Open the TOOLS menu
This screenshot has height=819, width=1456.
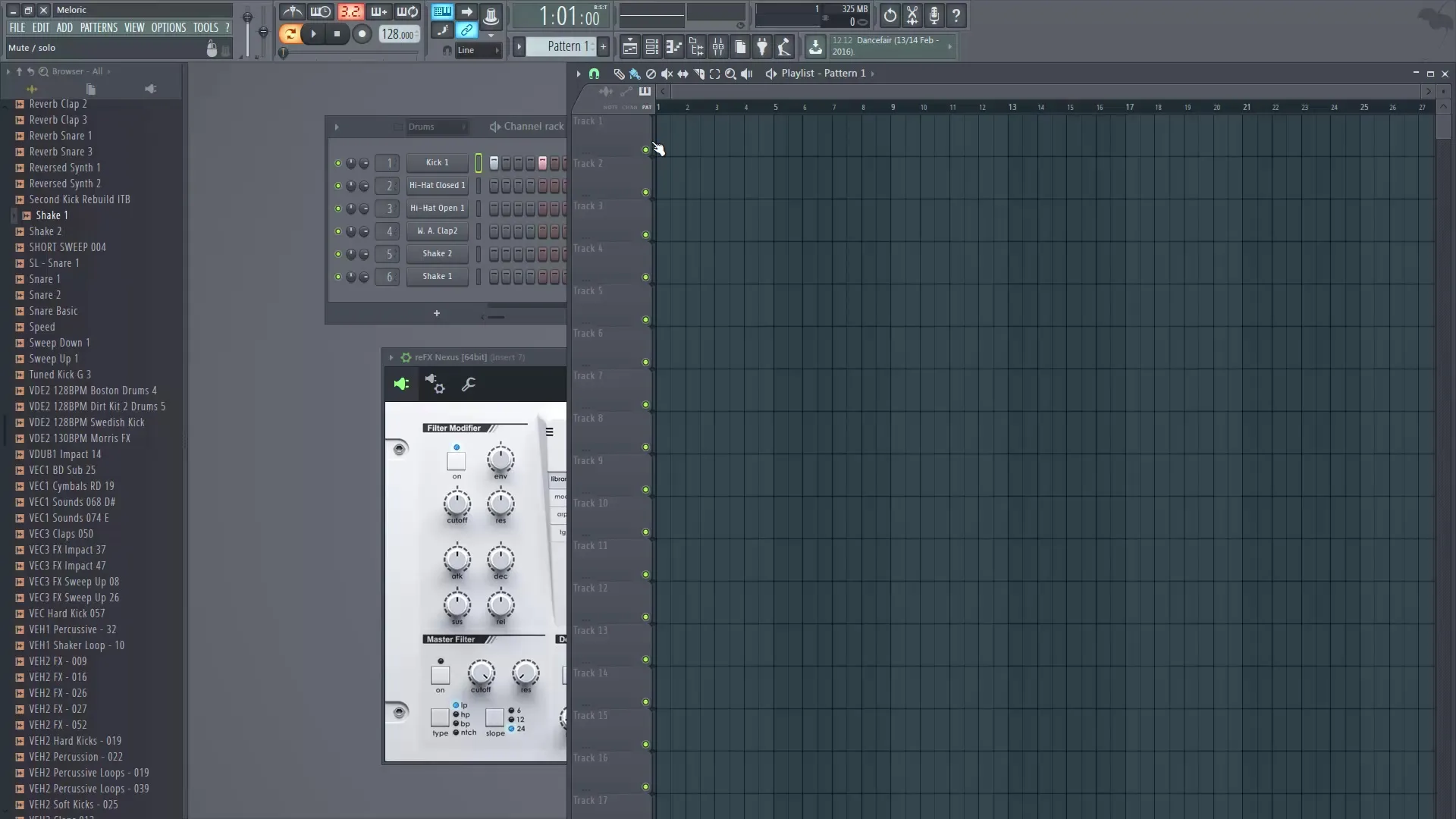206,27
